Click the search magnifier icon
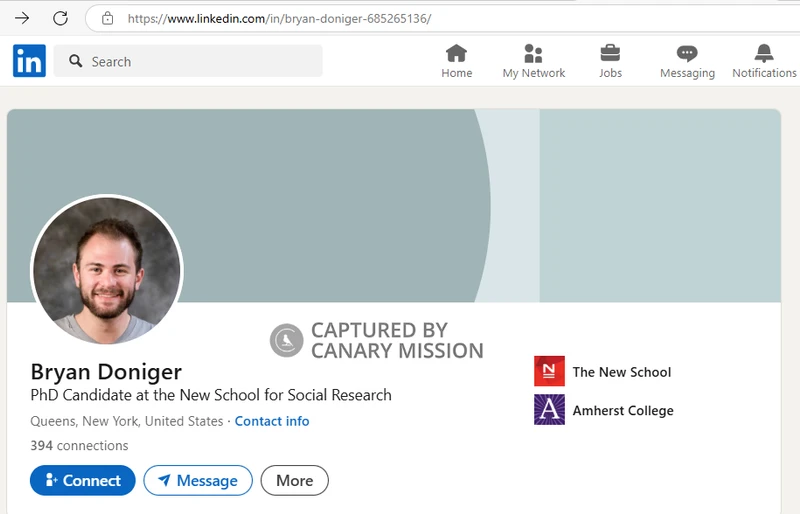Image resolution: width=800 pixels, height=514 pixels. [76, 61]
